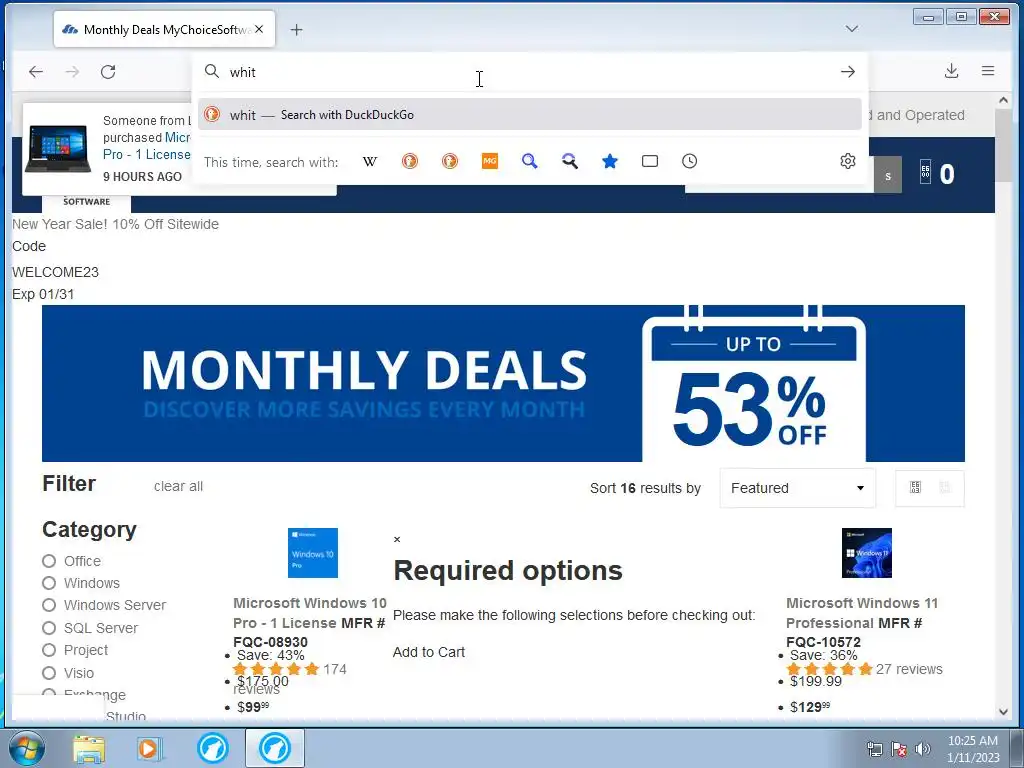This screenshot has width=1024, height=768.
Task: Click the network icon in the system tray
Action: coord(874,749)
